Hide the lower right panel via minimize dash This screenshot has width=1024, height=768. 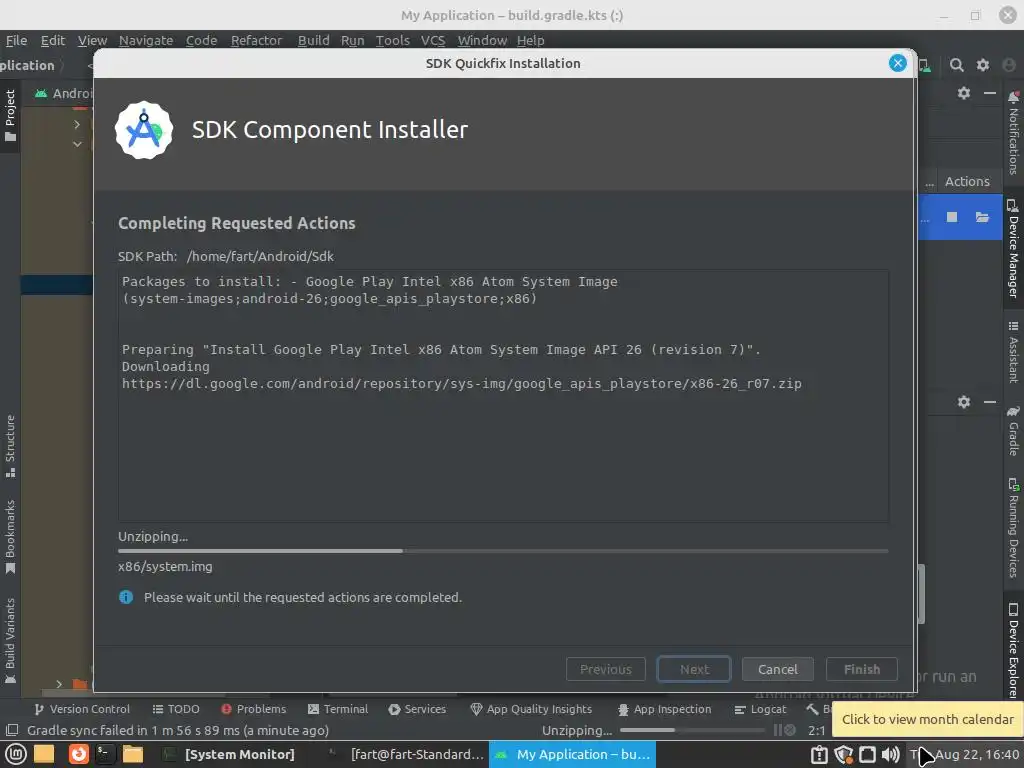[989, 402]
